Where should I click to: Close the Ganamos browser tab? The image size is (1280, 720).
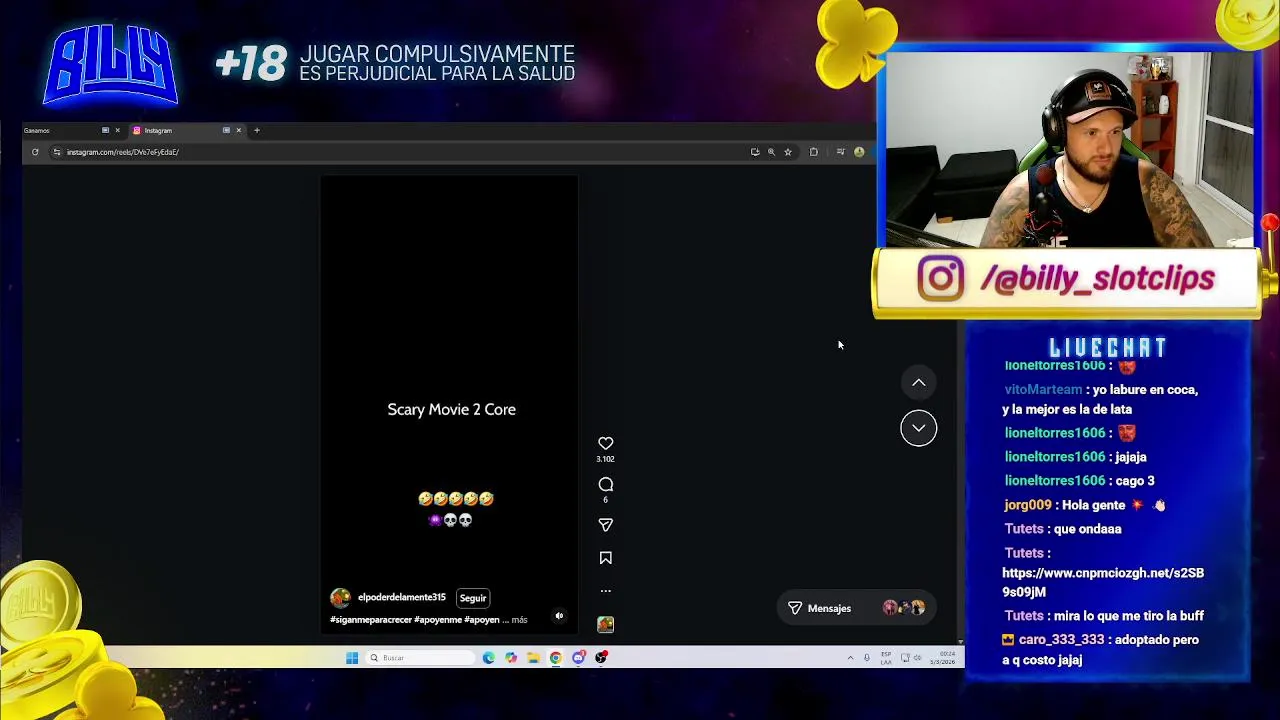[x=117, y=130]
